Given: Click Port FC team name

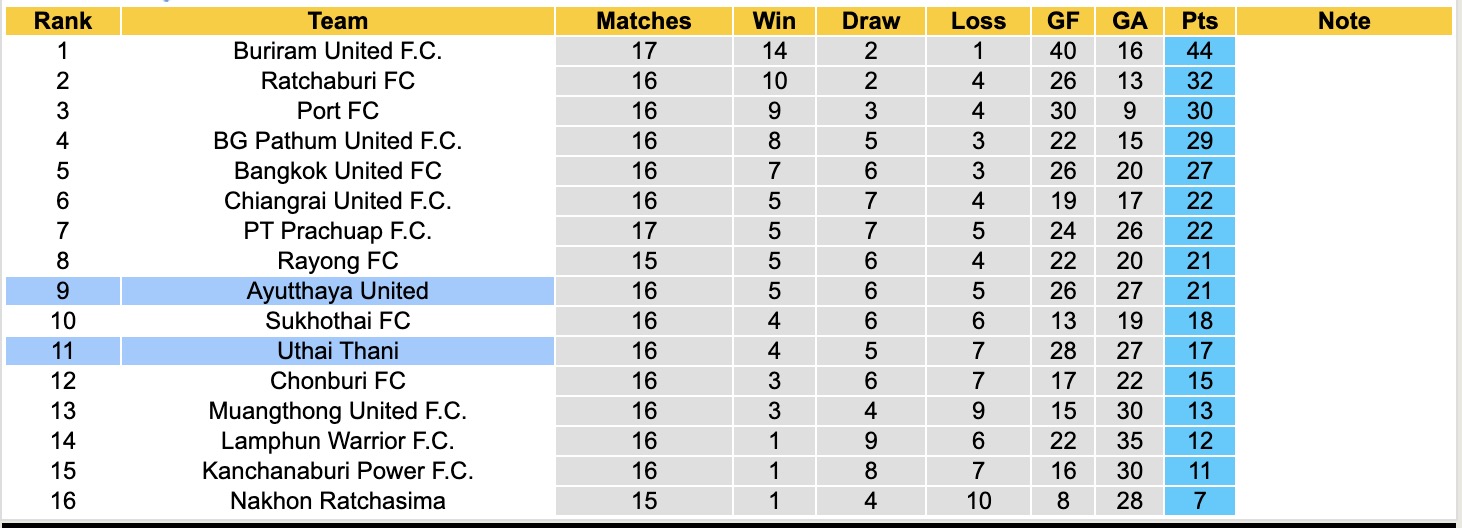Looking at the screenshot, I should pos(338,111).
